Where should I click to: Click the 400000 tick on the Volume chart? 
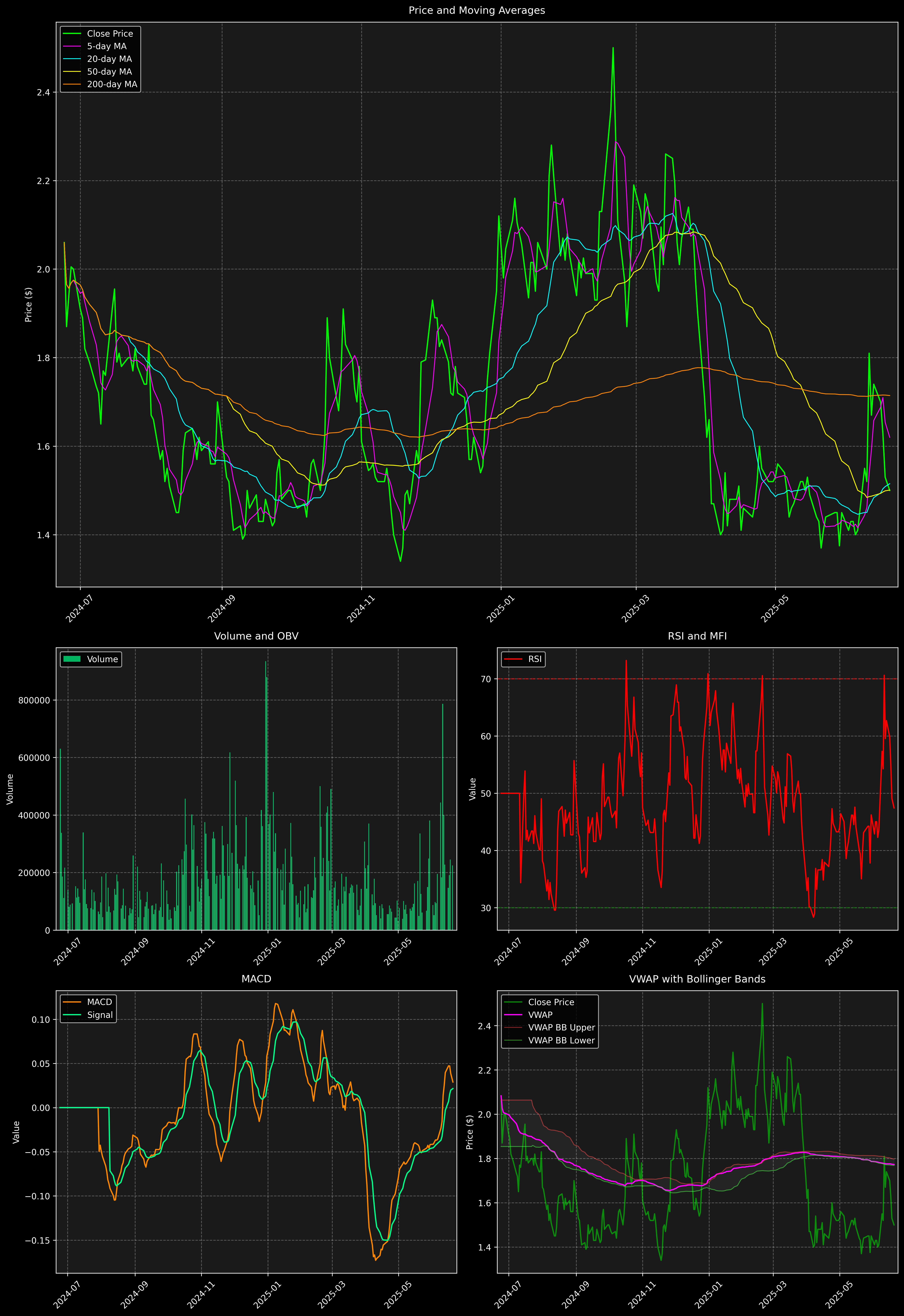pos(34,815)
